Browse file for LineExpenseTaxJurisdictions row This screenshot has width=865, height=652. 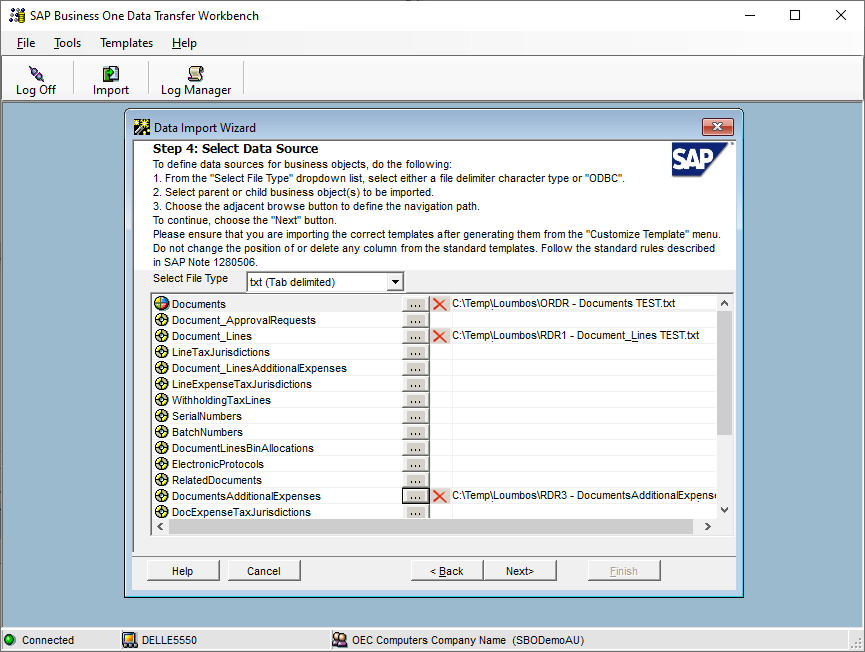coord(415,384)
